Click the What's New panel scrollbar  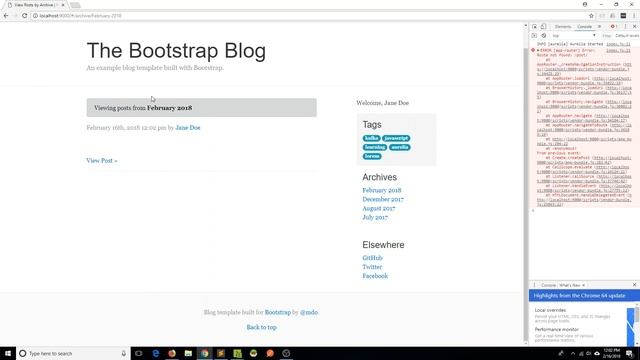[637, 315]
